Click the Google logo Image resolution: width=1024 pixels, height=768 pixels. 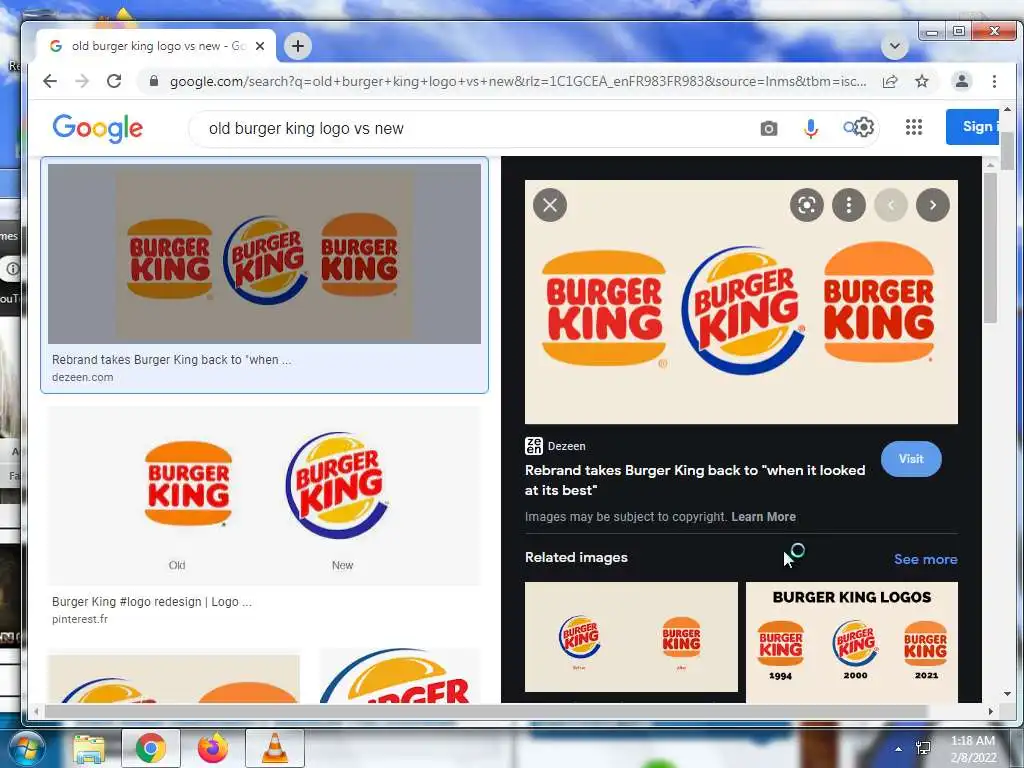tap(97, 128)
